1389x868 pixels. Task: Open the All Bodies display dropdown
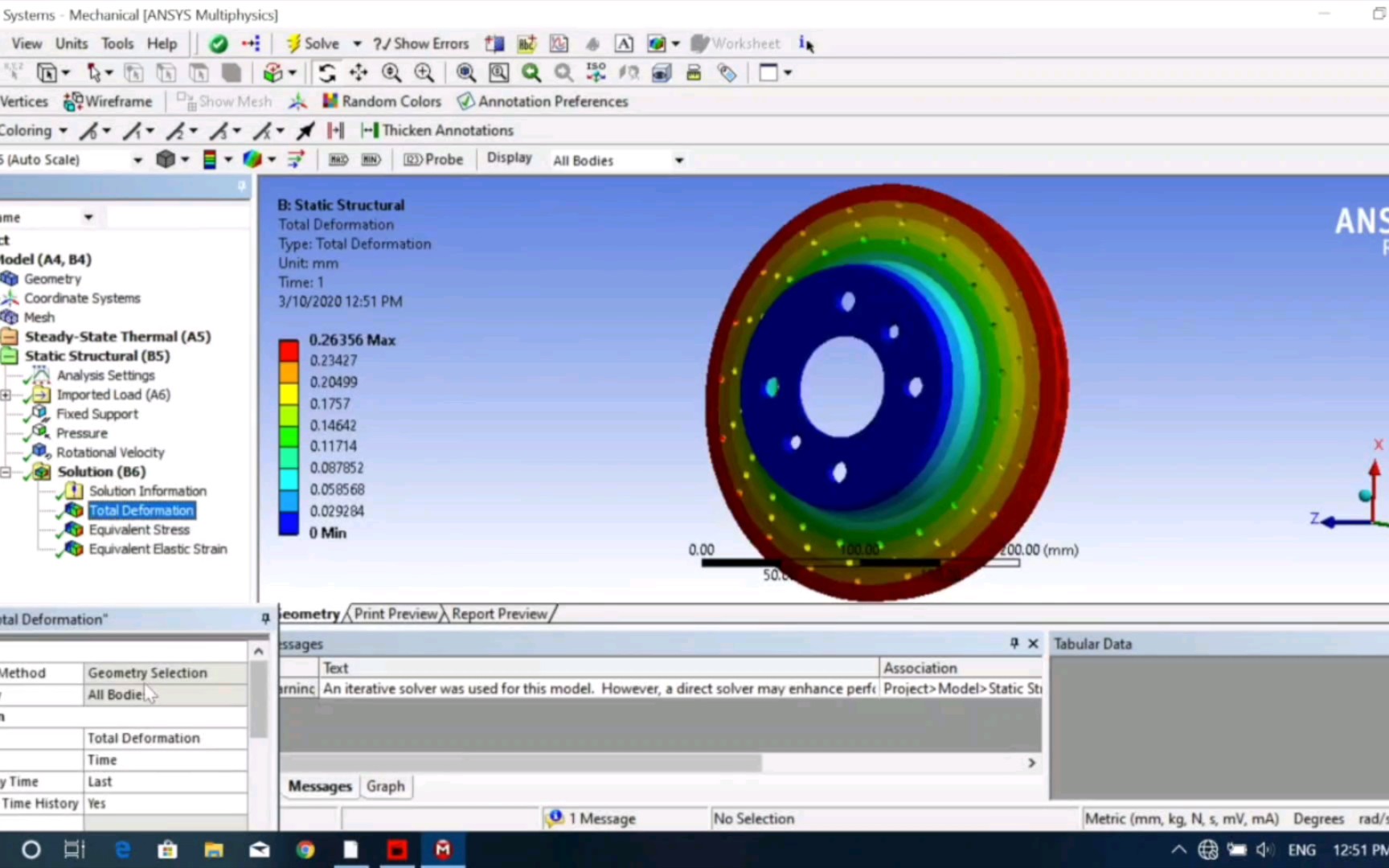(679, 160)
